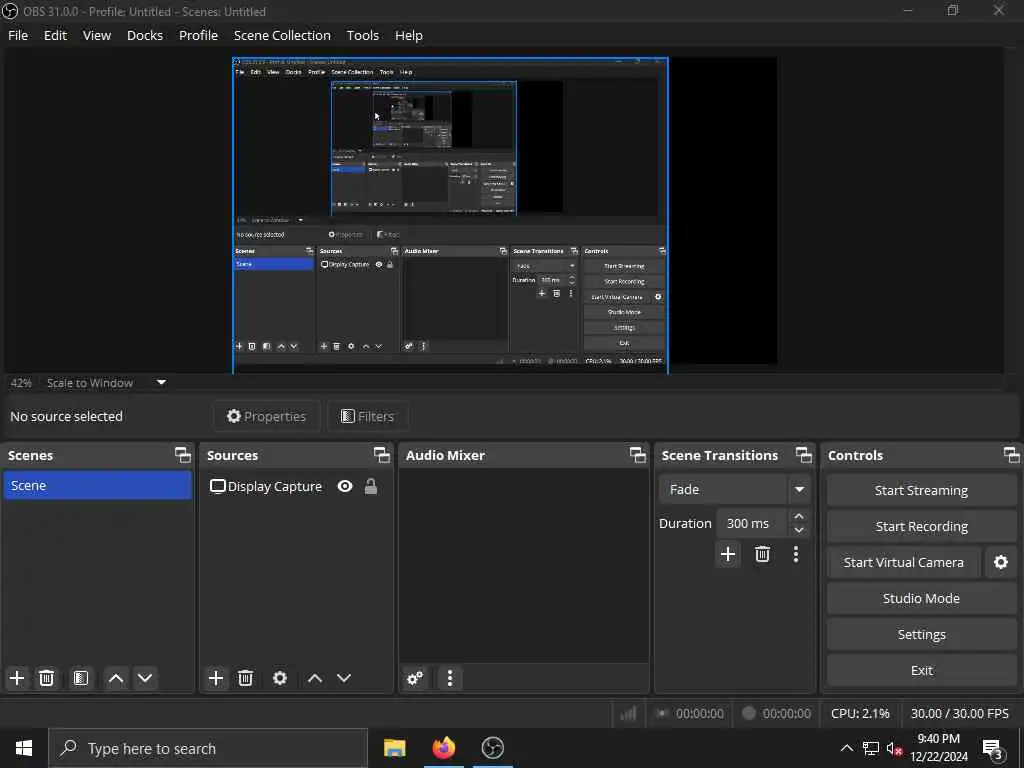Decrease transition duration with down arrow
The width and height of the screenshot is (1024, 768).
799,530
